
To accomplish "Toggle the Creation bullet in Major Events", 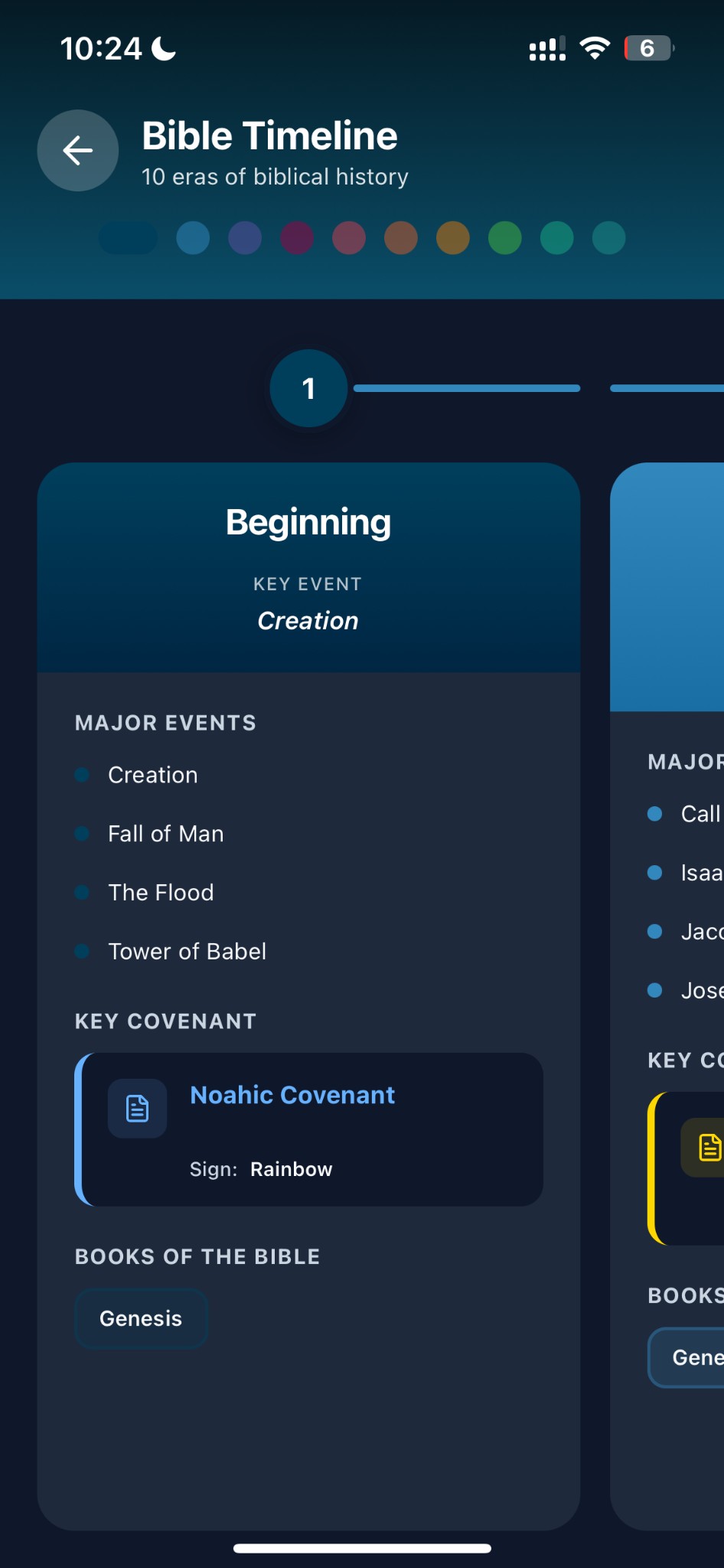I will [82, 775].
